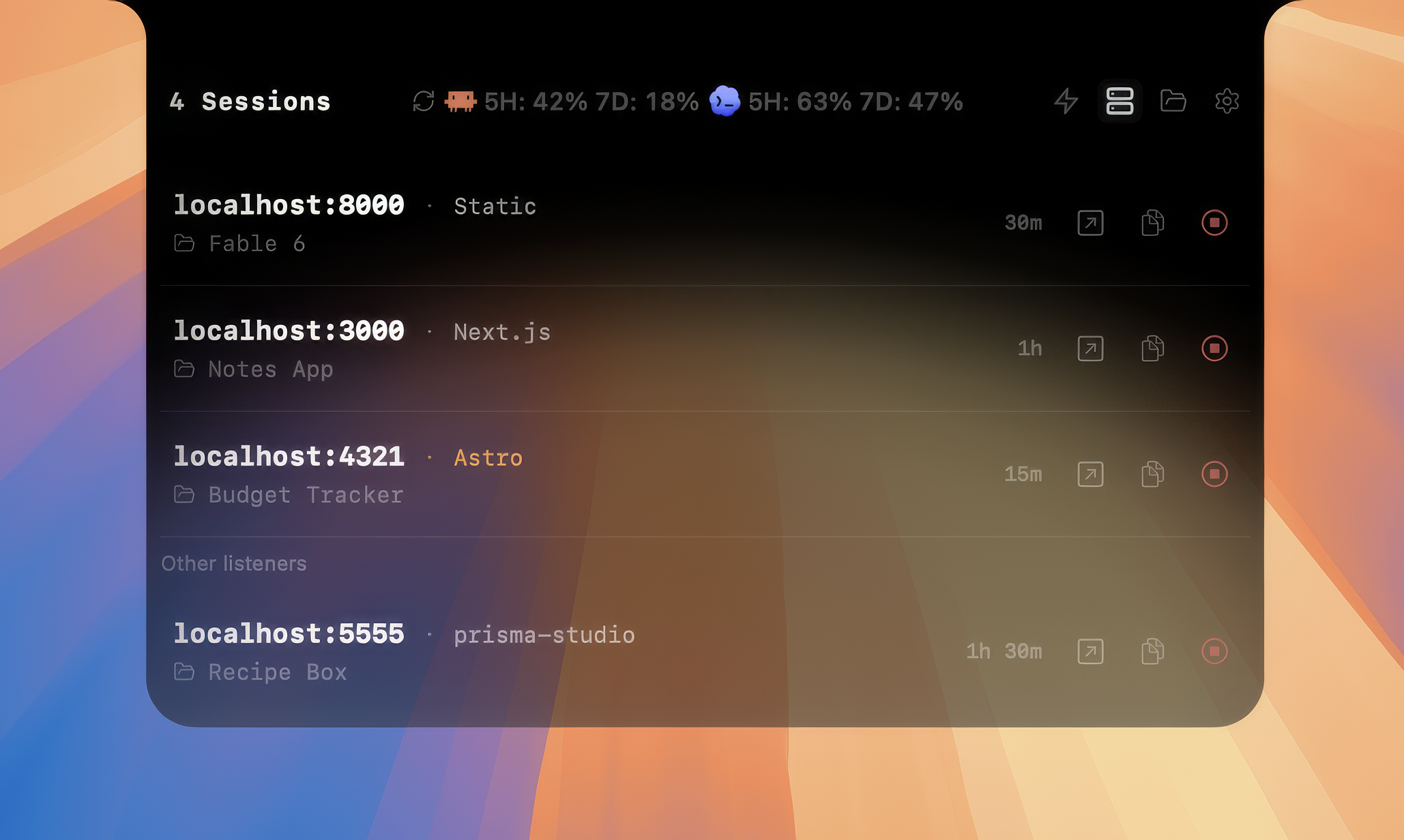Copy the localhost:4321 address

pos(1152,474)
